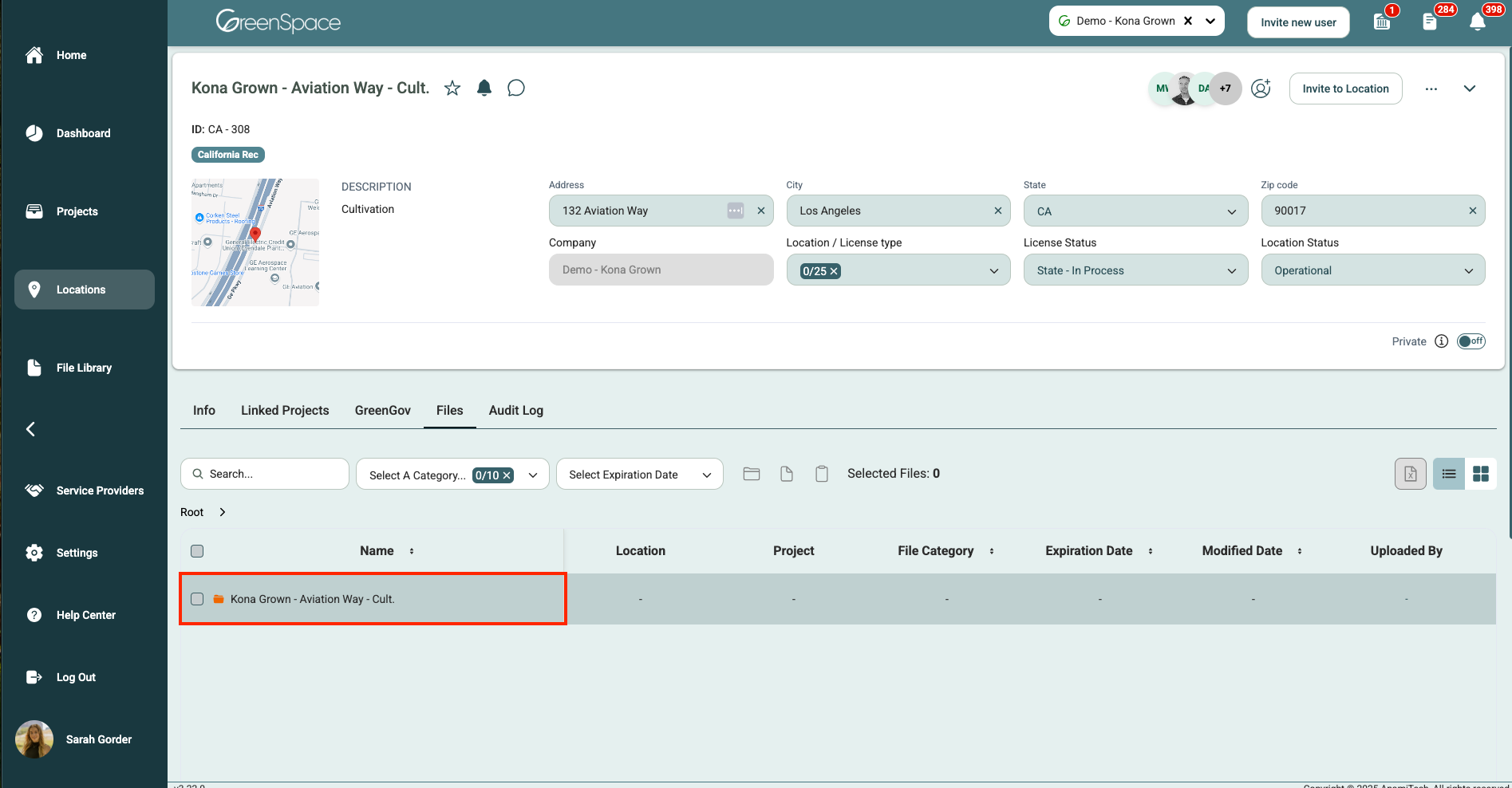Click the new file icon in toolbar
The image size is (1512, 788).
(x=787, y=474)
